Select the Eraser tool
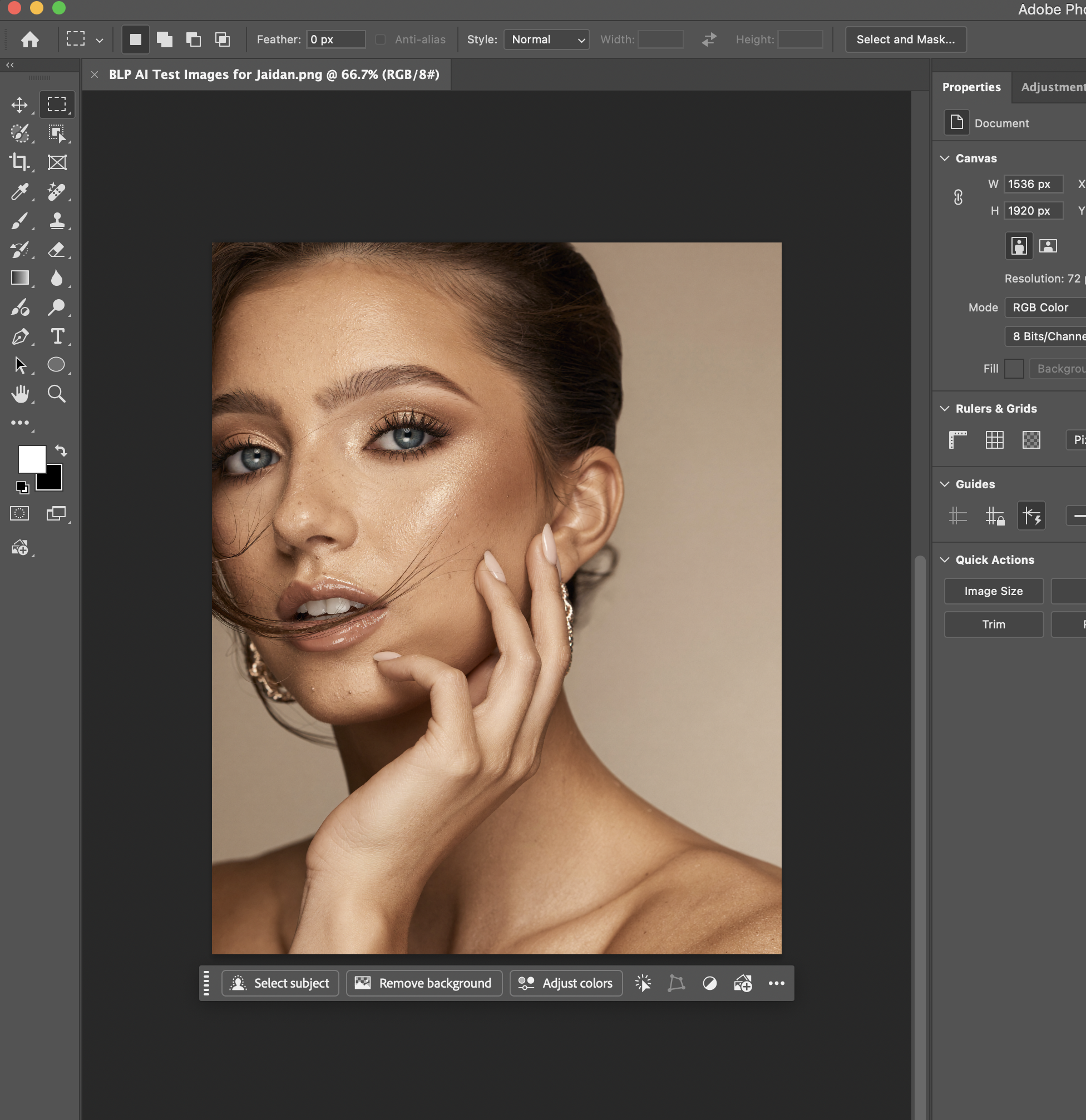 [x=57, y=250]
